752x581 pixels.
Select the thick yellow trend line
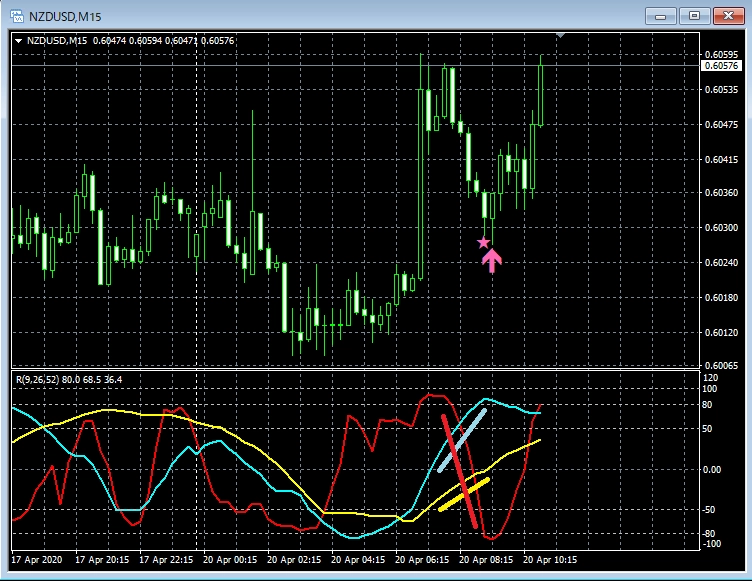[x=464, y=494]
